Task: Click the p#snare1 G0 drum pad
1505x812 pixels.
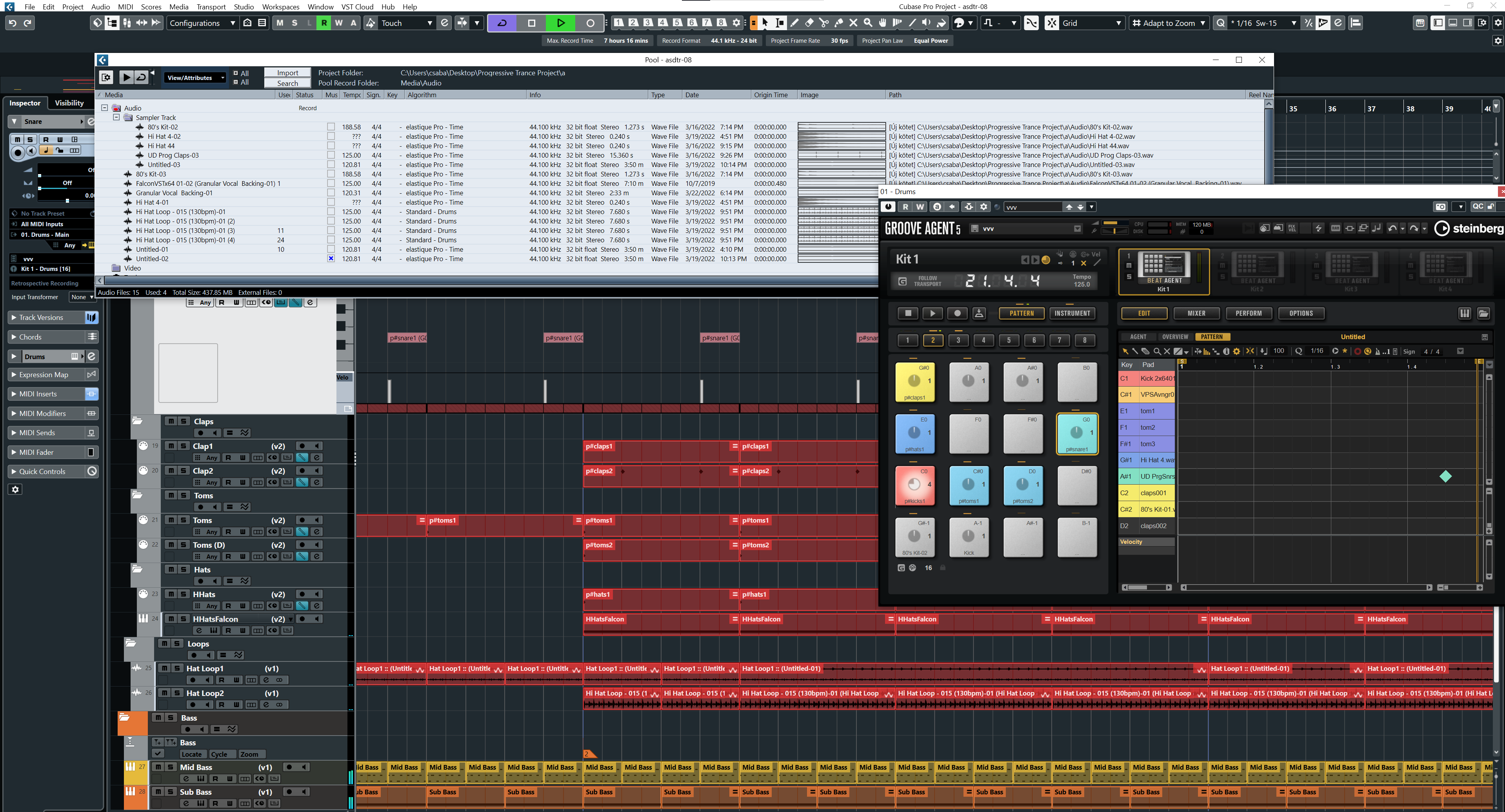Action: [1077, 434]
